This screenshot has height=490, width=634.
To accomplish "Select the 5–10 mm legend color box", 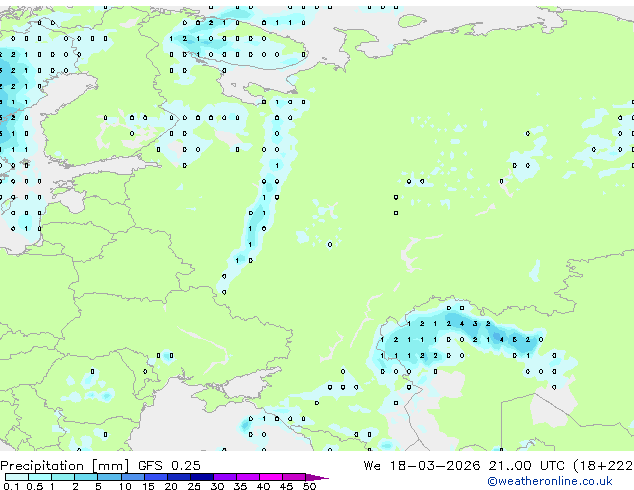I will pyautogui.click(x=110, y=477).
